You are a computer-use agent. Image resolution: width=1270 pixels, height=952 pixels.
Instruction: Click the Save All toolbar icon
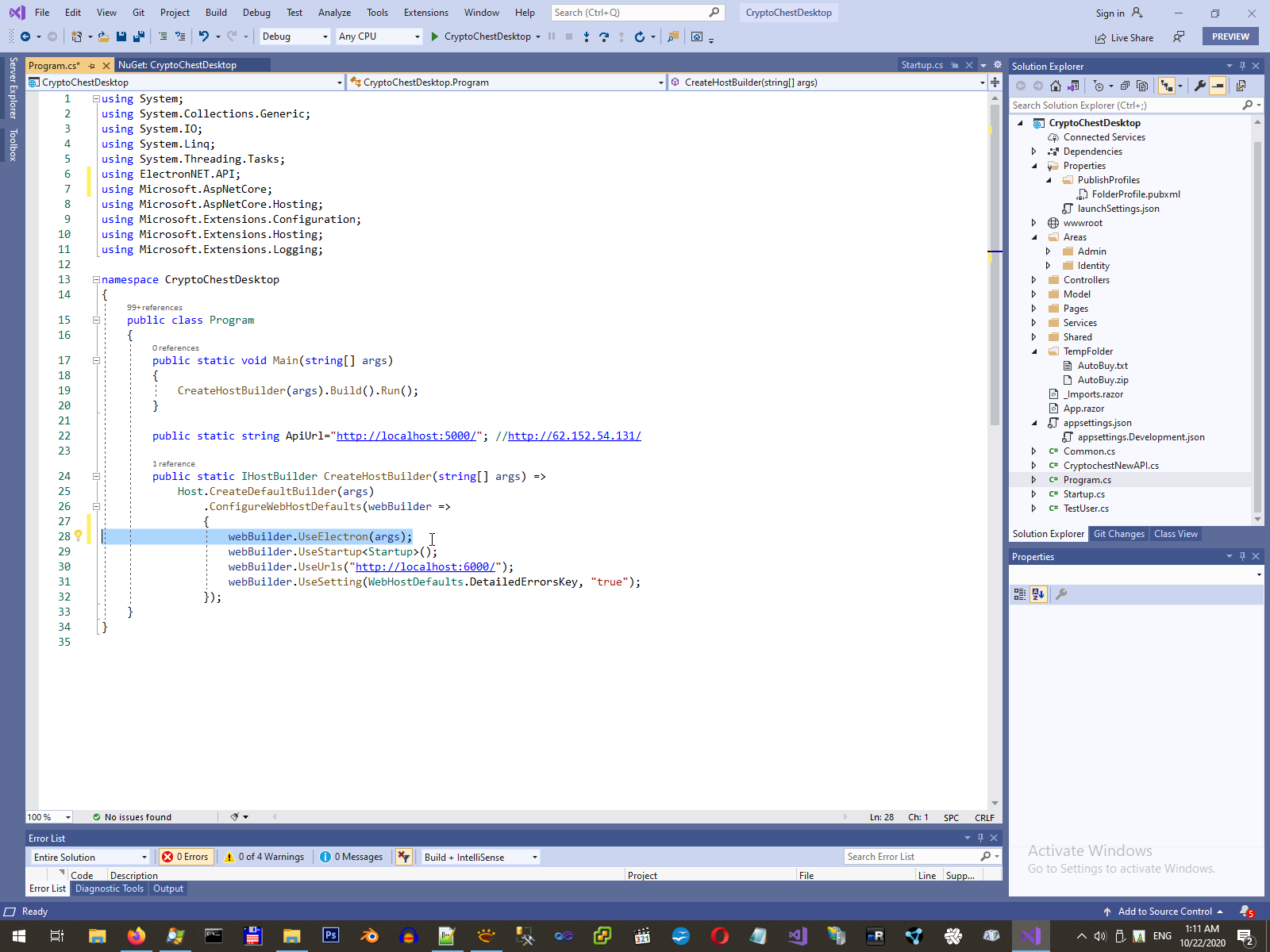[139, 36]
